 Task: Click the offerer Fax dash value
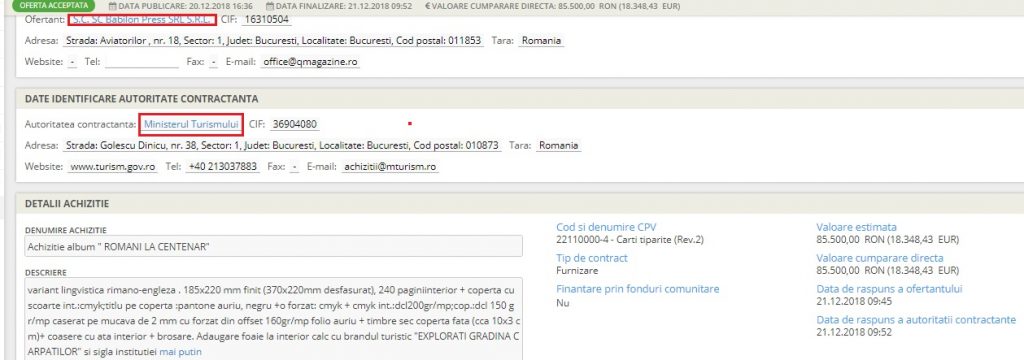click(214, 62)
